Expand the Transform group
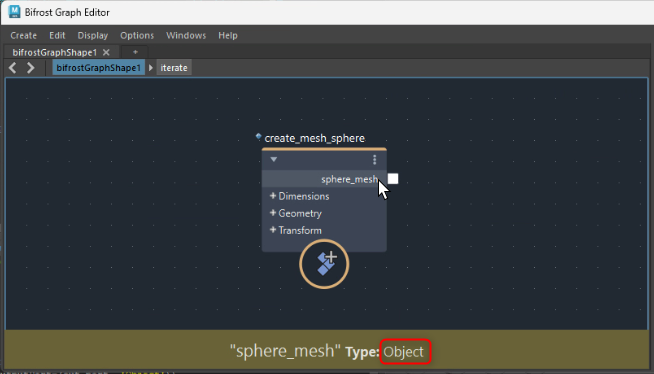Image resolution: width=654 pixels, height=374 pixels. point(273,230)
